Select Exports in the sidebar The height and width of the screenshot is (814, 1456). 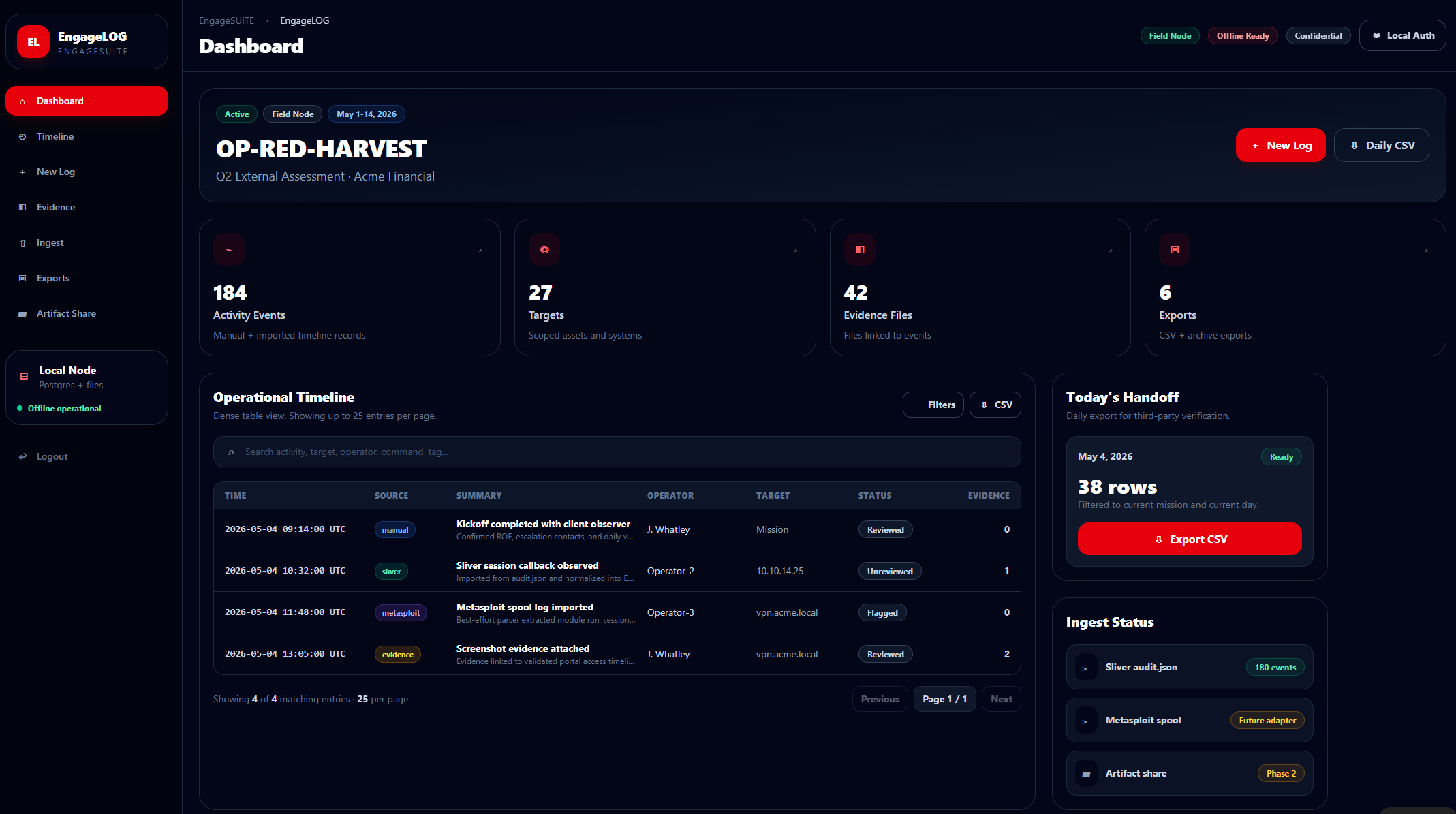click(87, 278)
